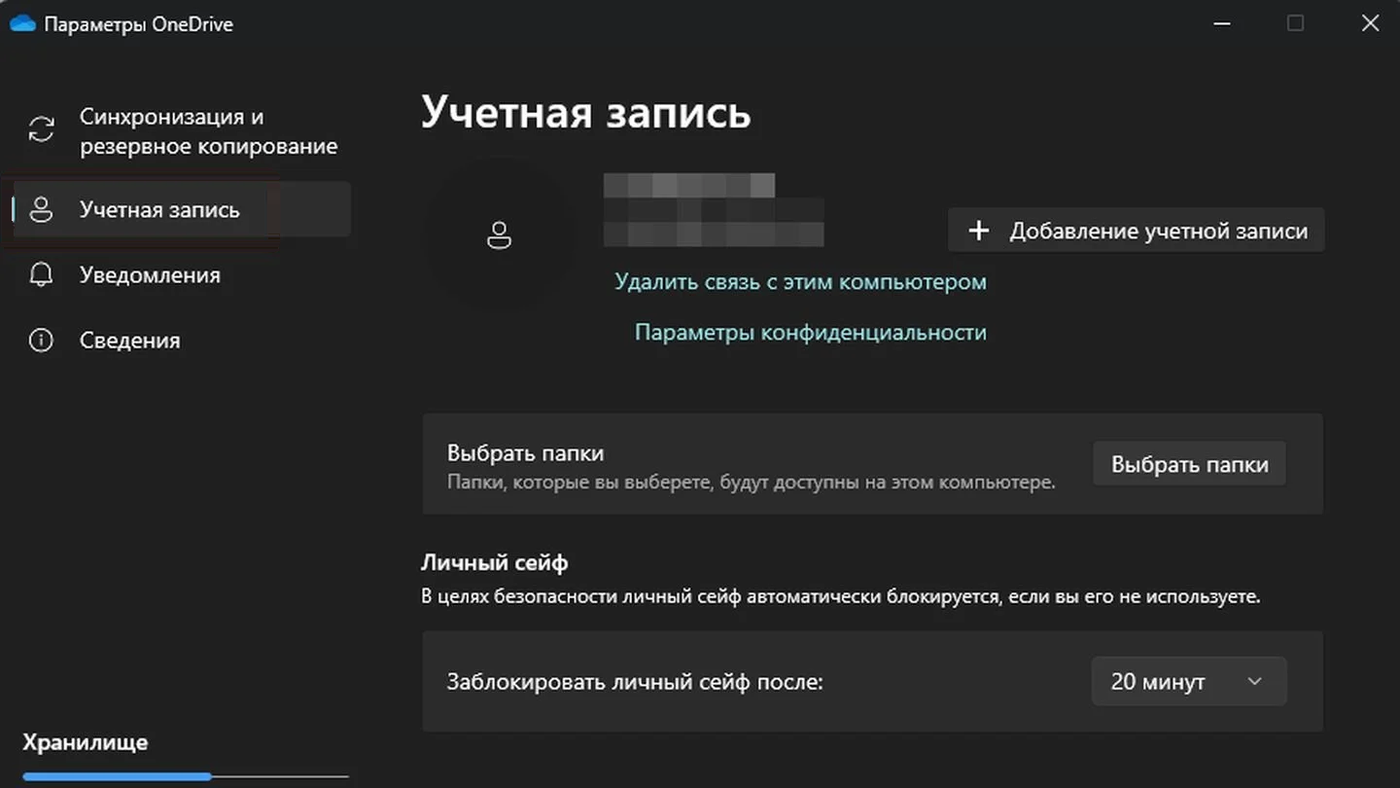Click the Параметры OneDrive window title
This screenshot has width=1400, height=788.
(138, 24)
